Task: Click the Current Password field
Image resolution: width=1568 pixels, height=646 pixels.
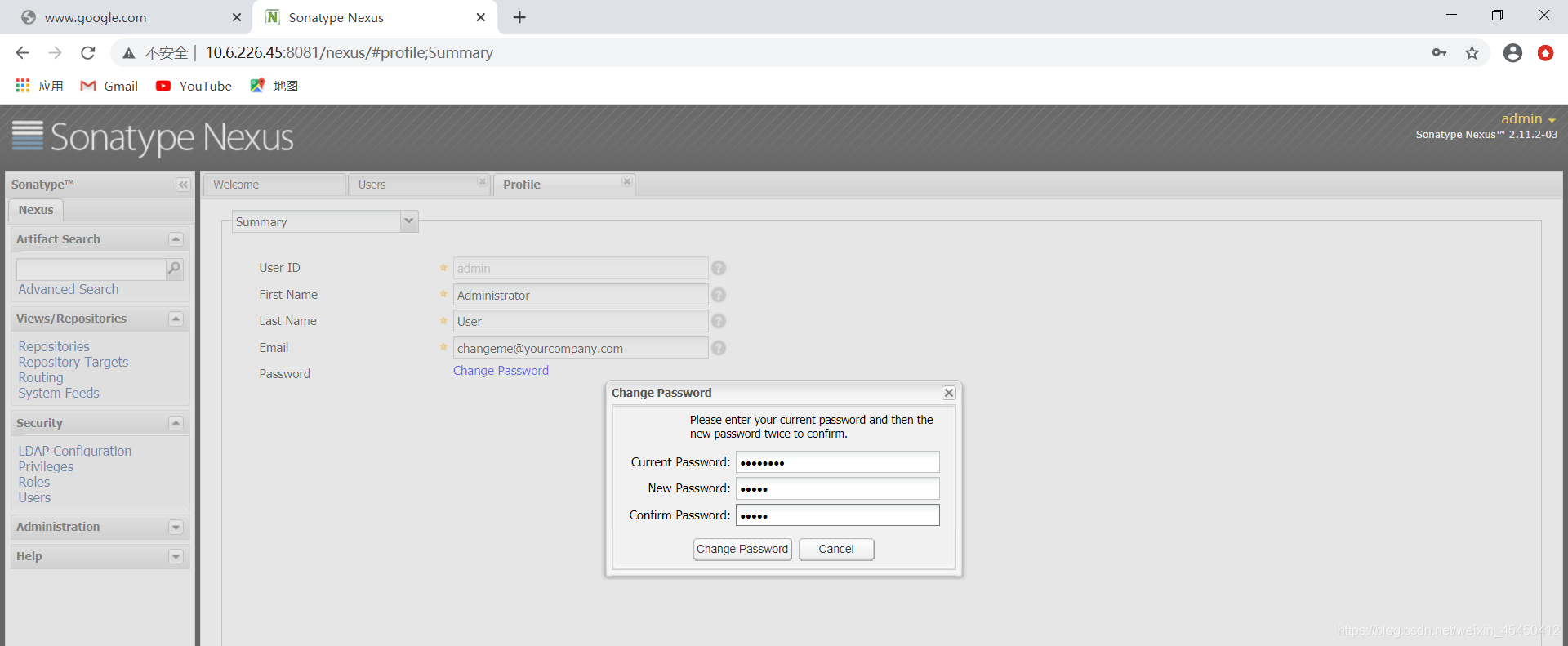Action: click(837, 462)
